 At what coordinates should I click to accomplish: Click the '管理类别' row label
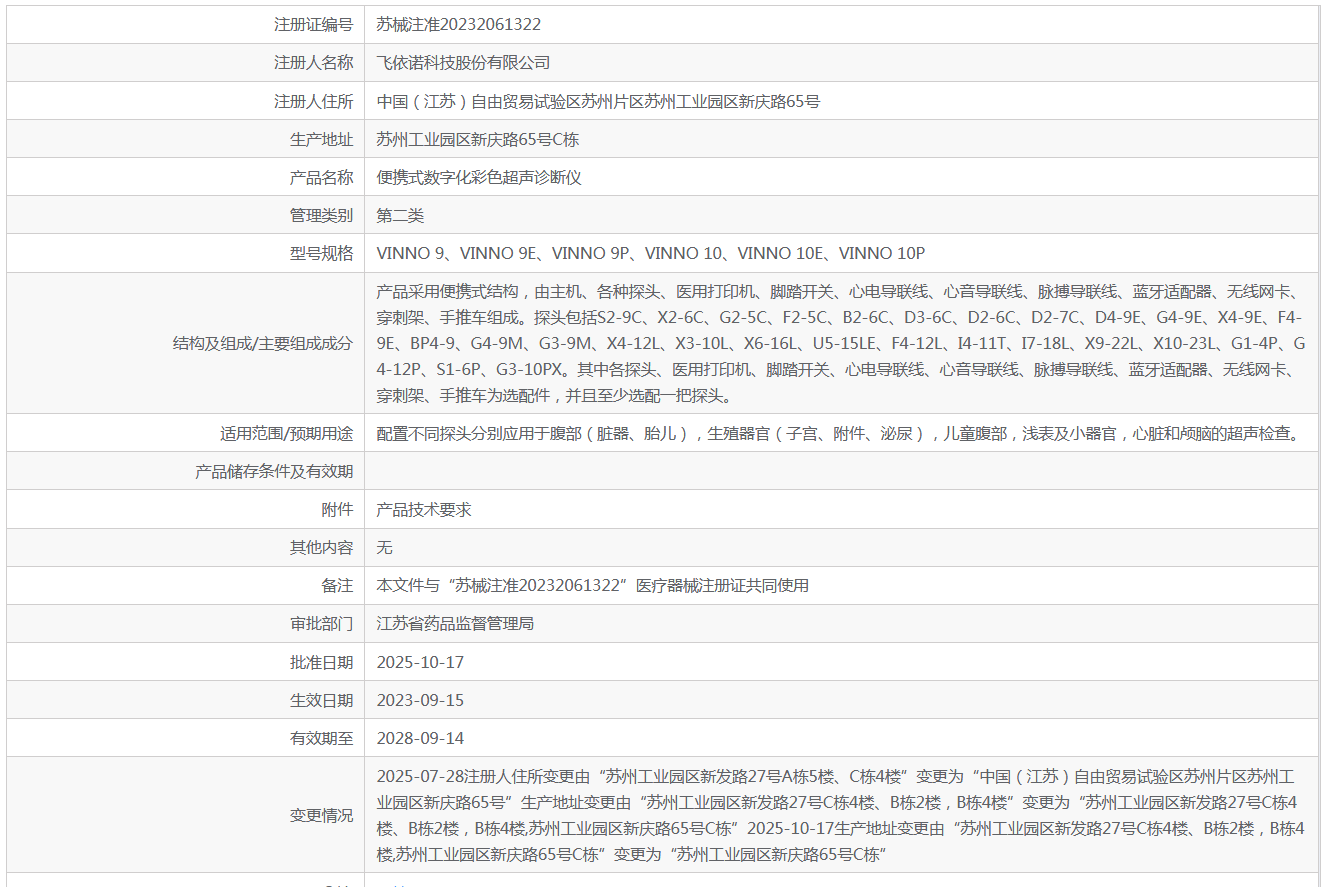point(321,216)
